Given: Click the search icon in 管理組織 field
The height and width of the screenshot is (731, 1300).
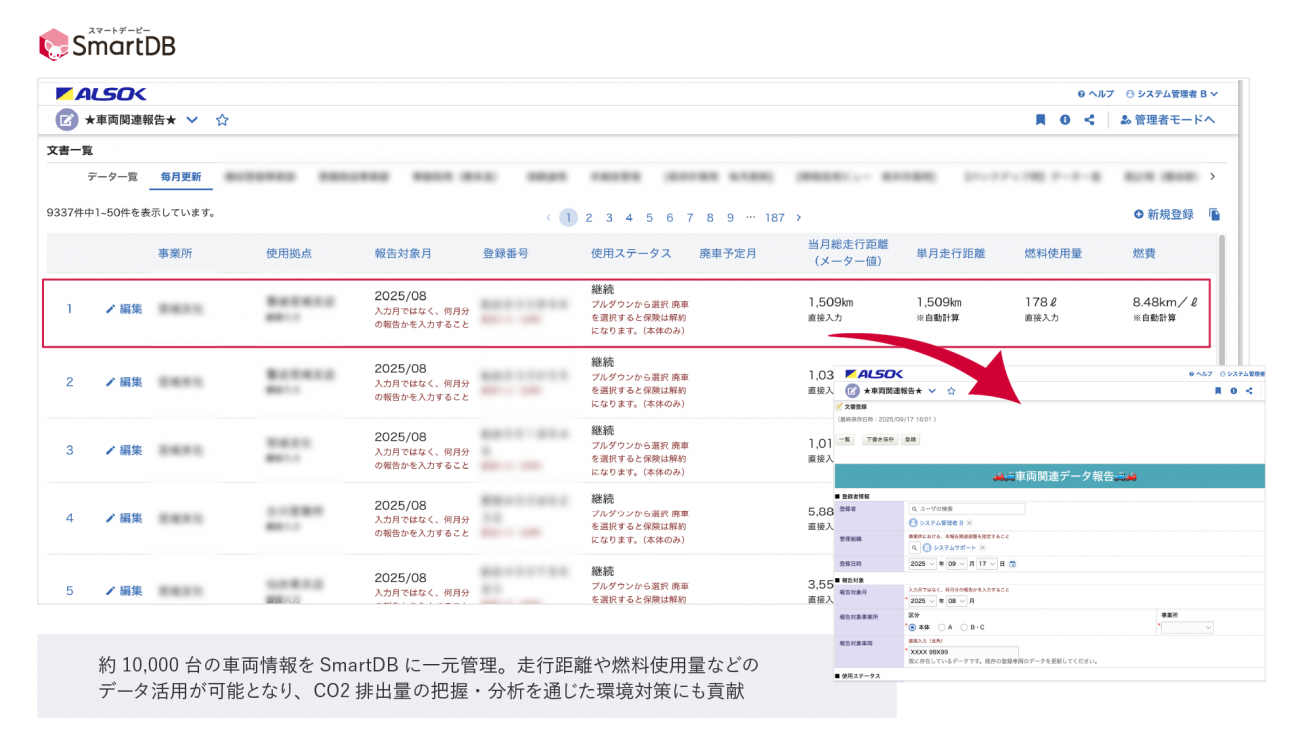Looking at the screenshot, I should coord(914,548).
